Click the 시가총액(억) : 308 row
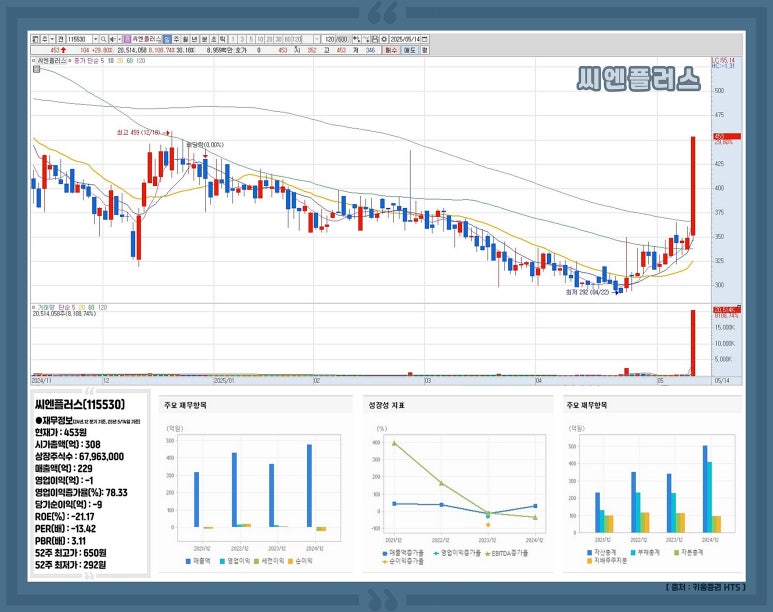The height and width of the screenshot is (612, 773). pyautogui.click(x=68, y=444)
